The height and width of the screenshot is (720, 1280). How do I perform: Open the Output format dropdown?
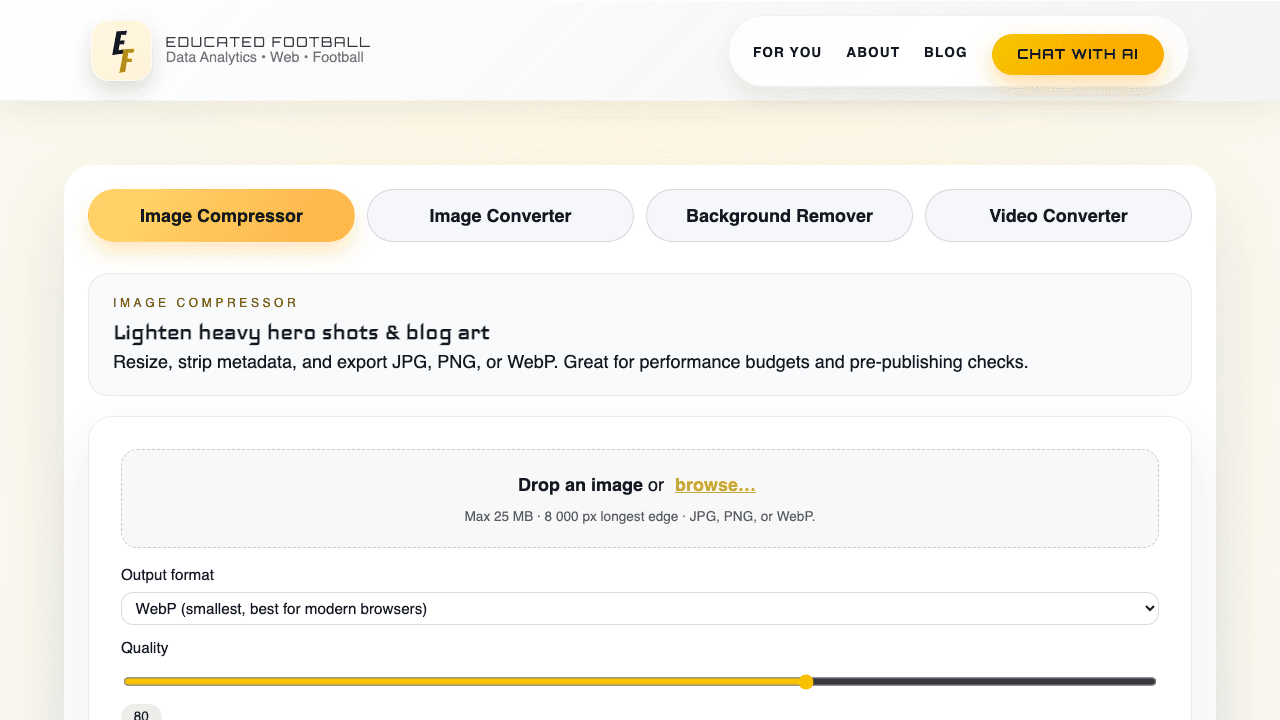pyautogui.click(x=640, y=608)
